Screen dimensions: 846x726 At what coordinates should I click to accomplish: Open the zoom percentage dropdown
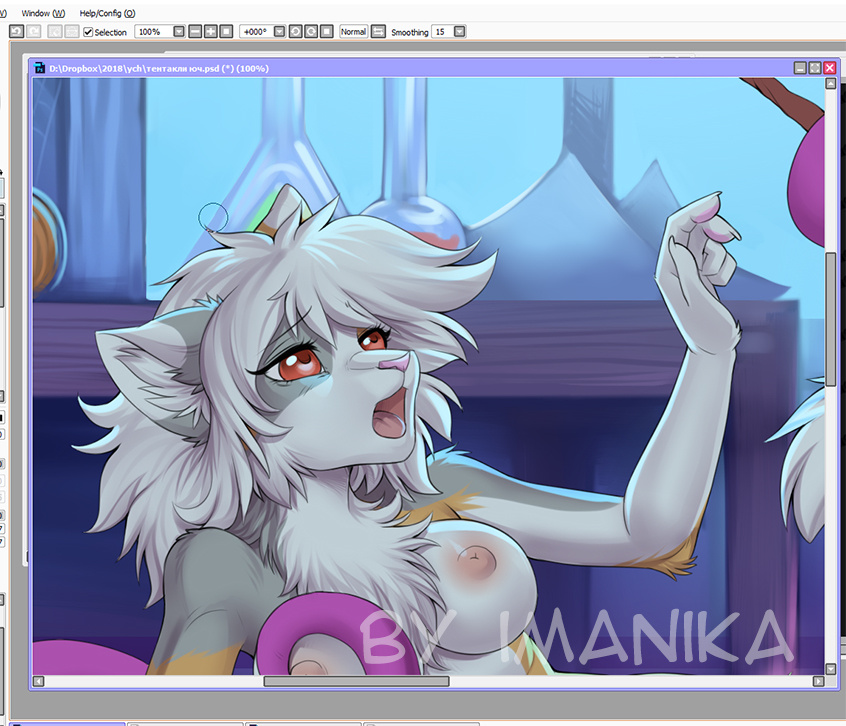click(179, 32)
